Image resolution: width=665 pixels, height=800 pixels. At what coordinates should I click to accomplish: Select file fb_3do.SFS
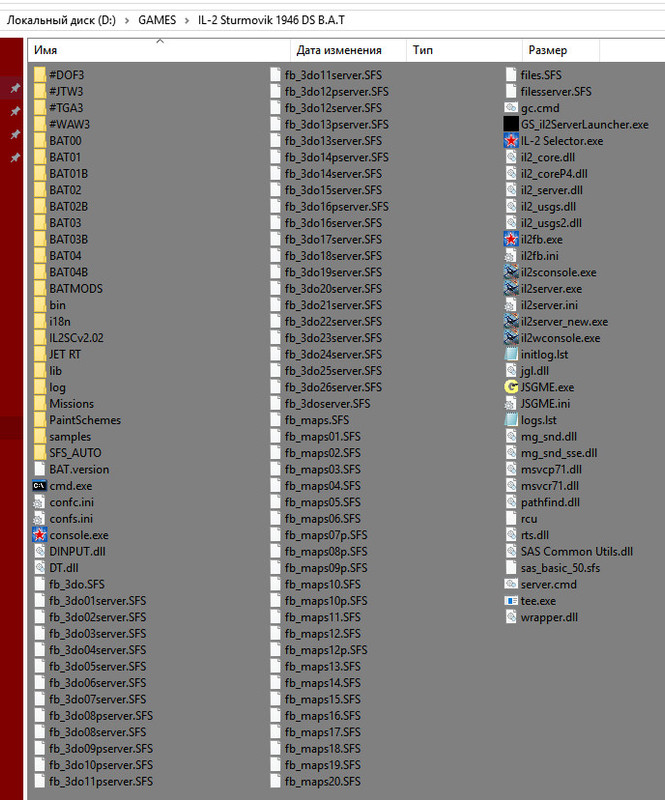point(77,584)
